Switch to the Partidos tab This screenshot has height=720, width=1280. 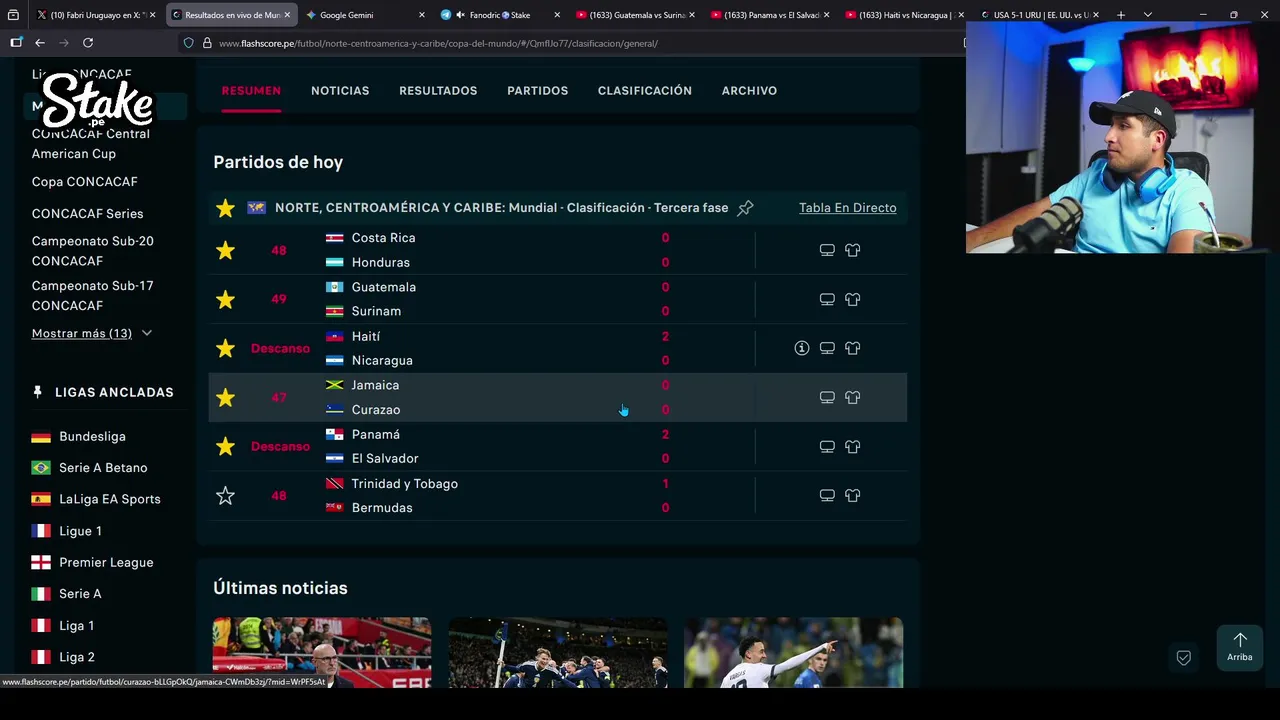tap(537, 91)
